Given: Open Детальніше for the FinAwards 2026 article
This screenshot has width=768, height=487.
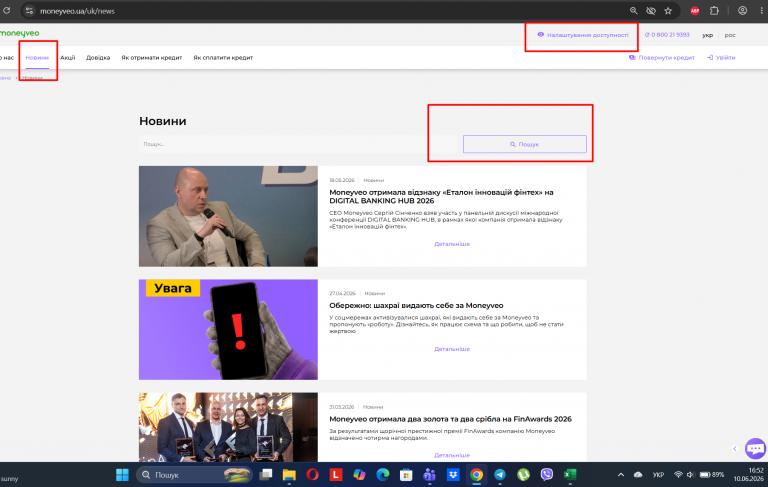Looking at the screenshot, I should [x=452, y=455].
